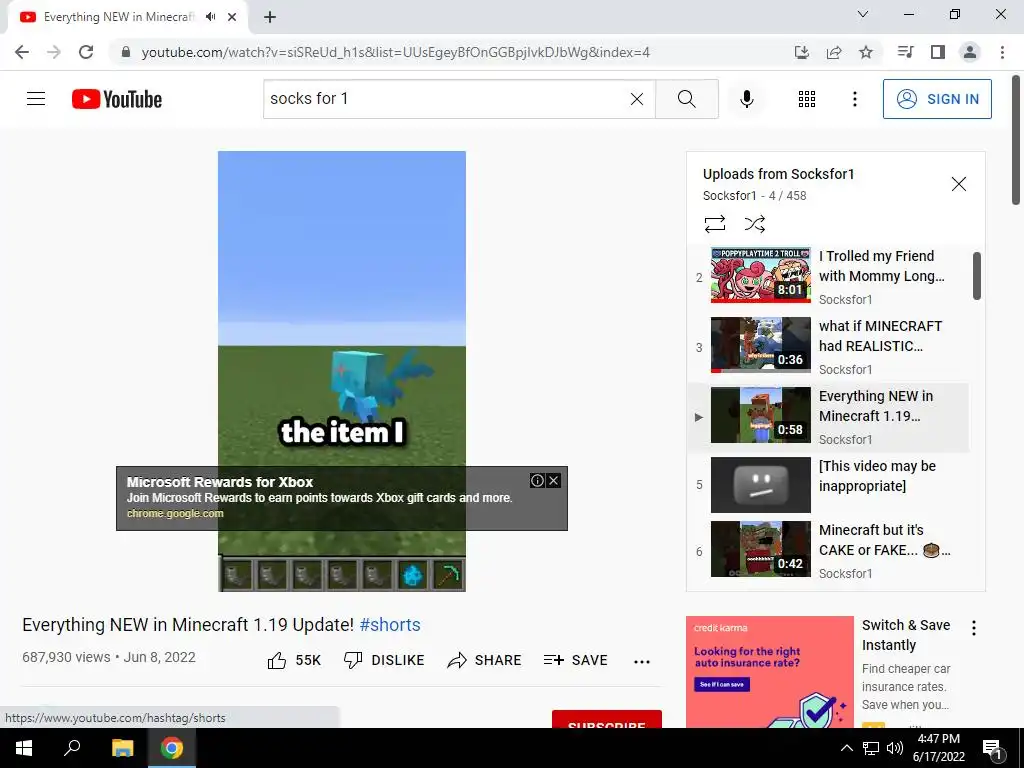The width and height of the screenshot is (1024, 768).
Task: Click the ad info icon on overlay
Action: pyautogui.click(x=537, y=481)
